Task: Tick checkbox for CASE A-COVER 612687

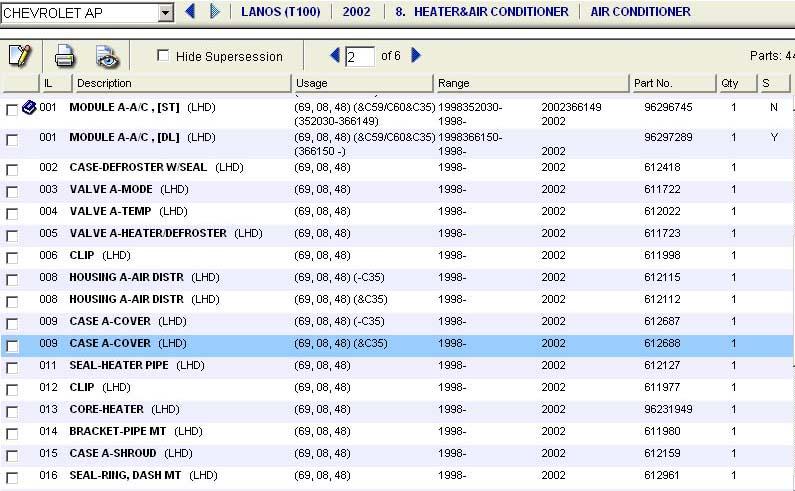Action: (x=12, y=324)
